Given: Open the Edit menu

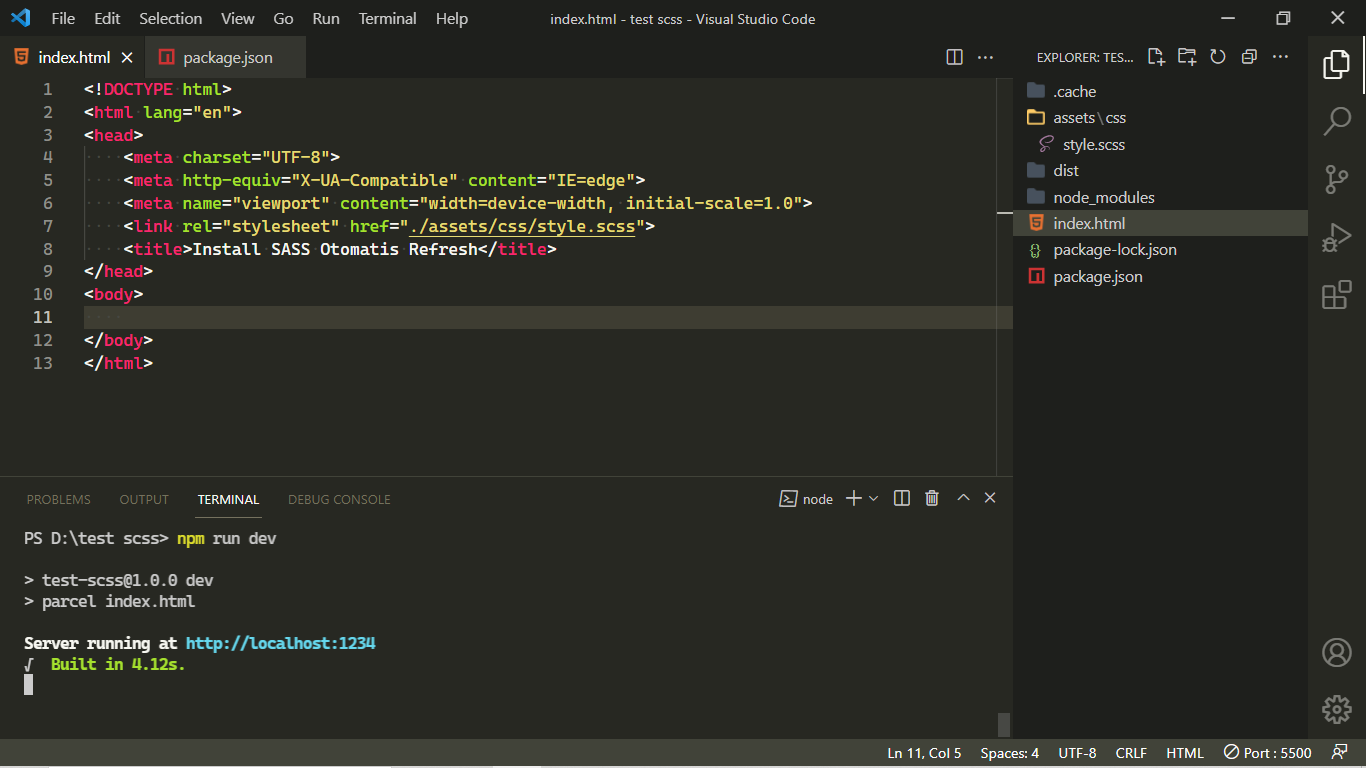Looking at the screenshot, I should coord(107,18).
